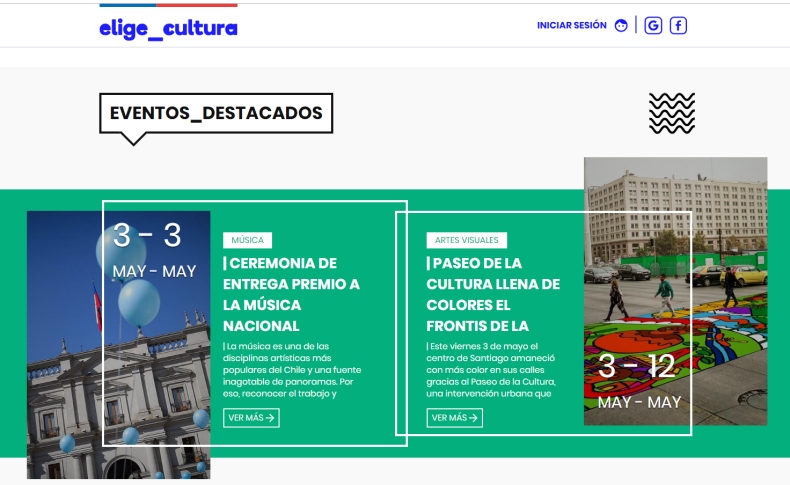790x485 pixels.
Task: Open the colorful street painting photo
Action: point(676,291)
